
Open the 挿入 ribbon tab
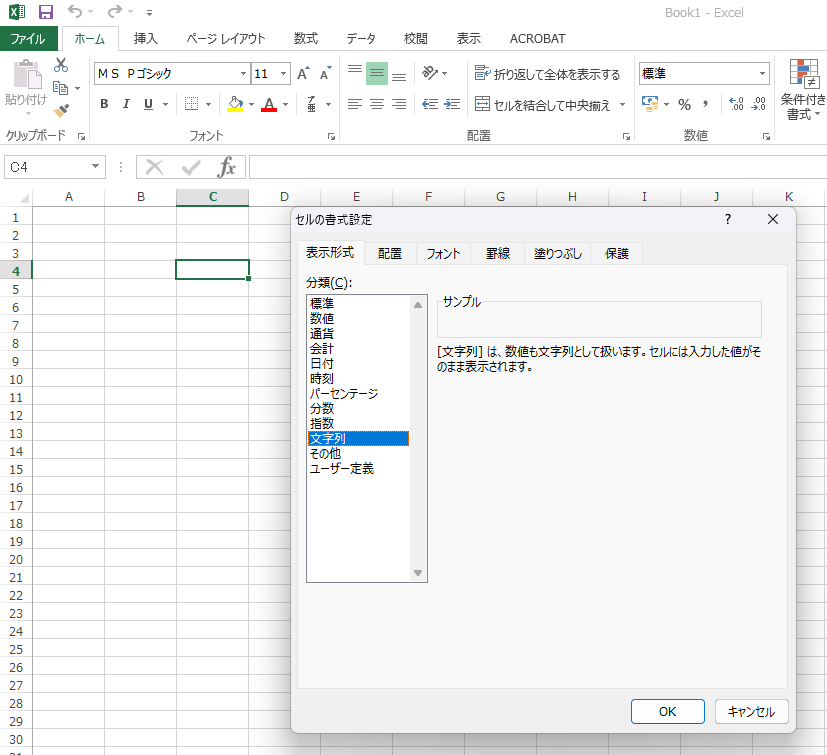pos(146,39)
